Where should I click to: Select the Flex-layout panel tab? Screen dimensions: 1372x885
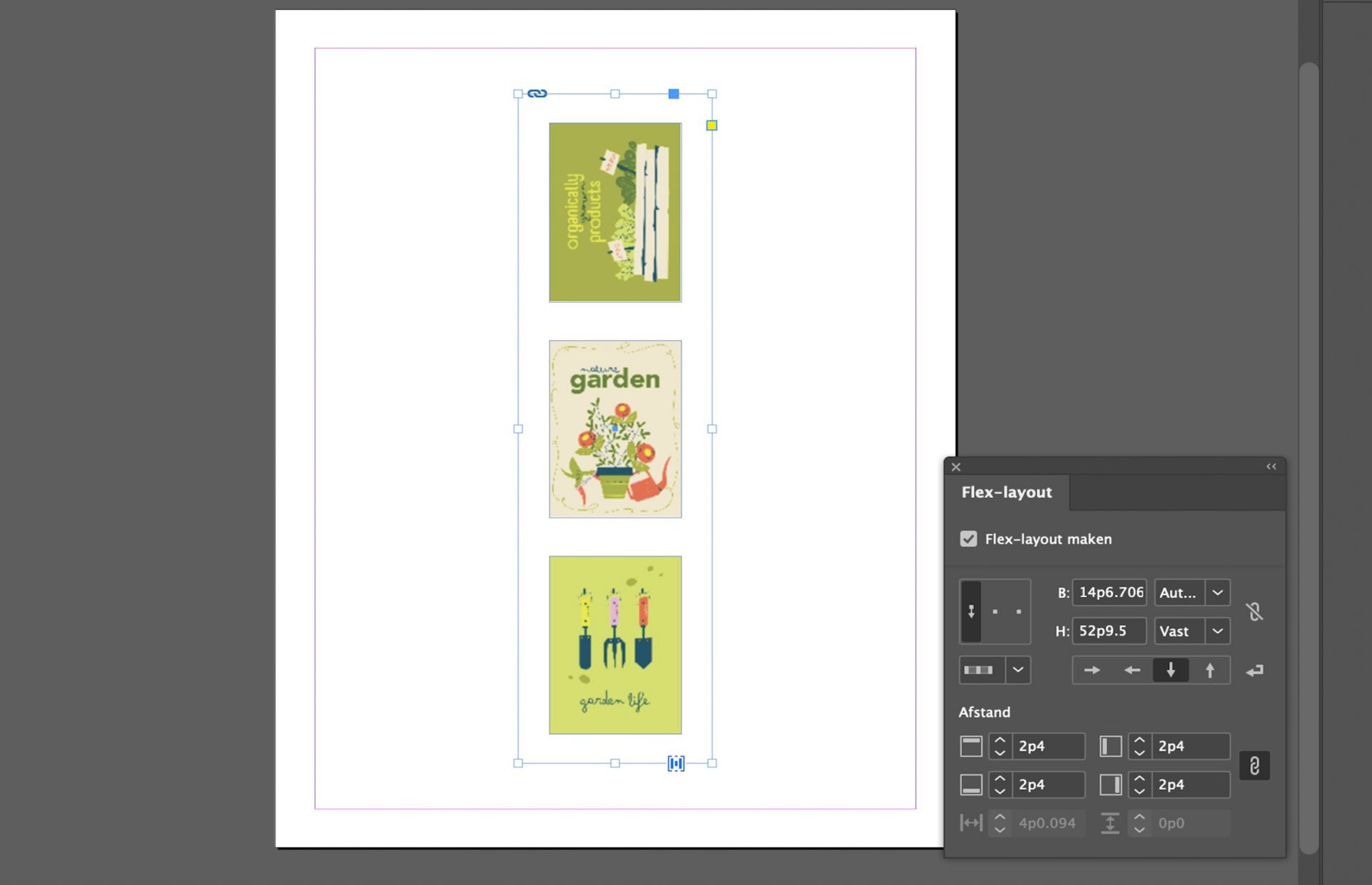(x=1007, y=492)
